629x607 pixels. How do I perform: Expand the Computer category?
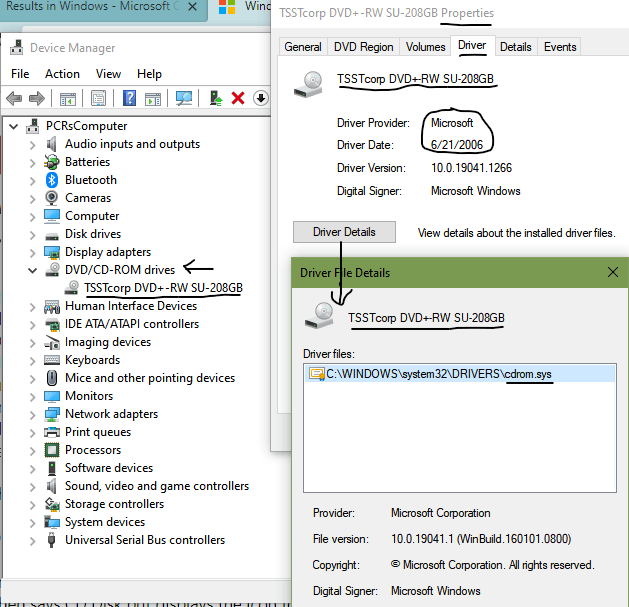pyautogui.click(x=32, y=217)
